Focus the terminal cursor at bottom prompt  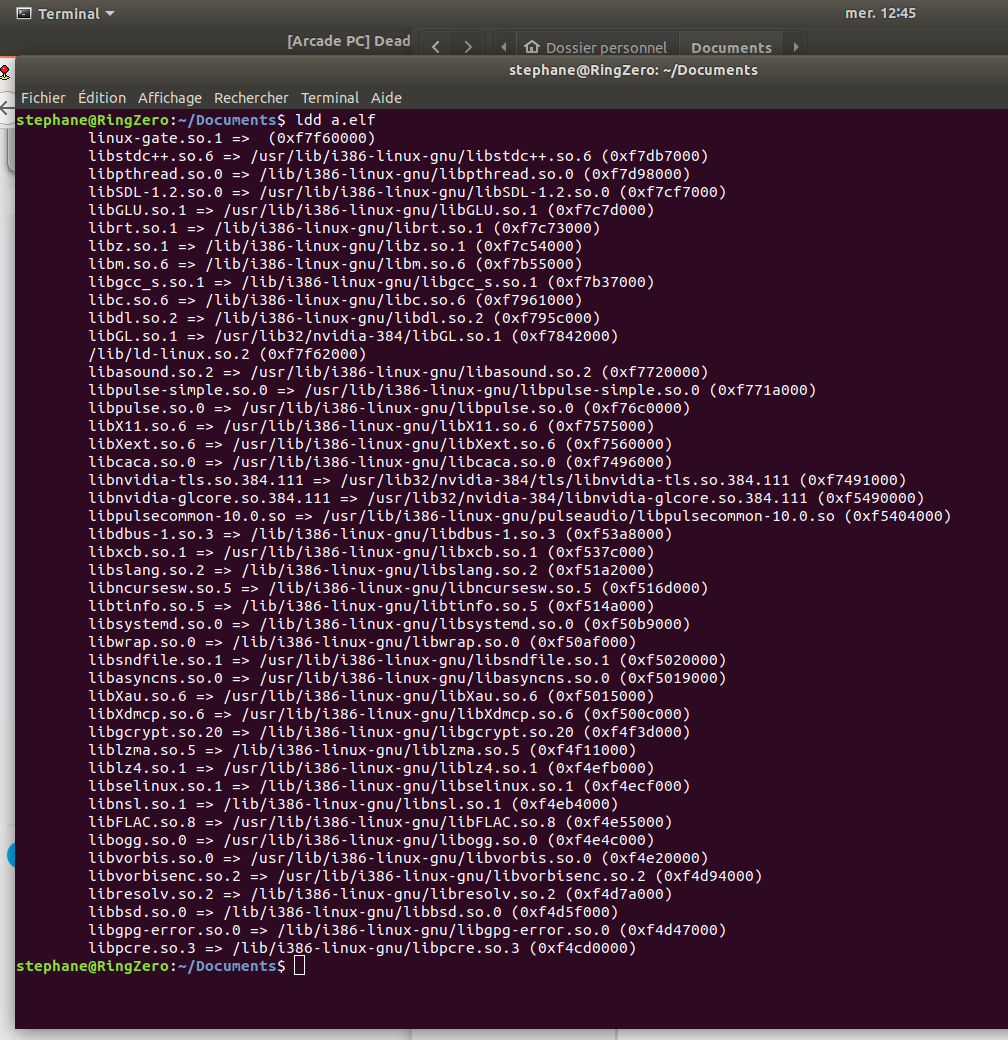coord(299,966)
